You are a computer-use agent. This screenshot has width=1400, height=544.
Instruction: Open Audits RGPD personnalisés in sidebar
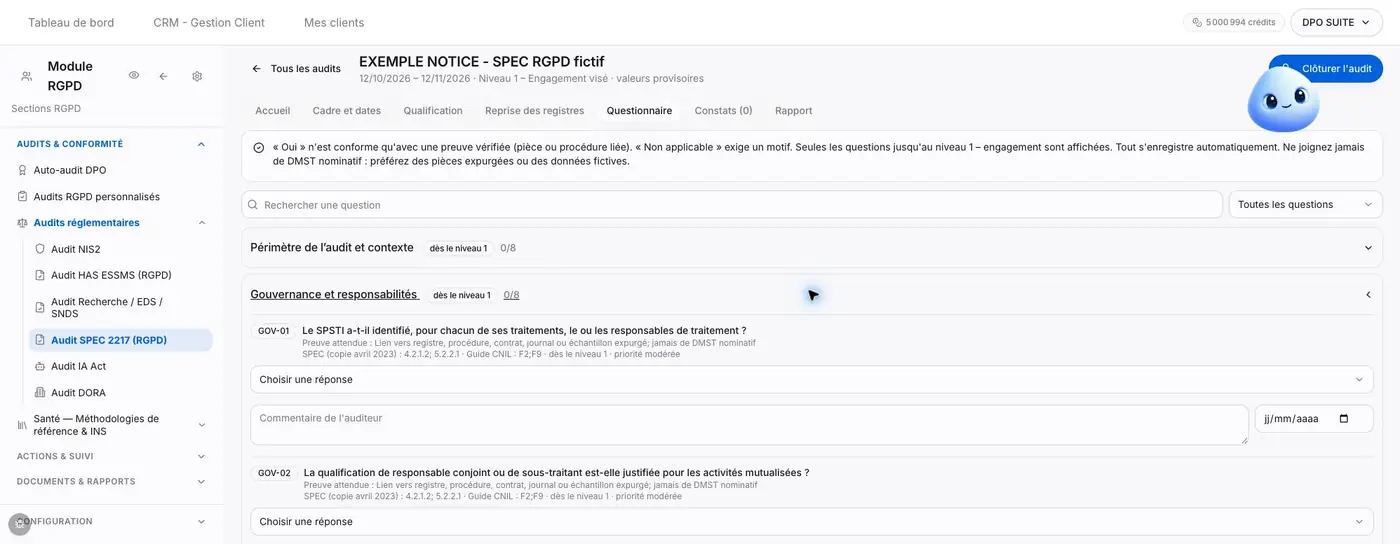97,196
